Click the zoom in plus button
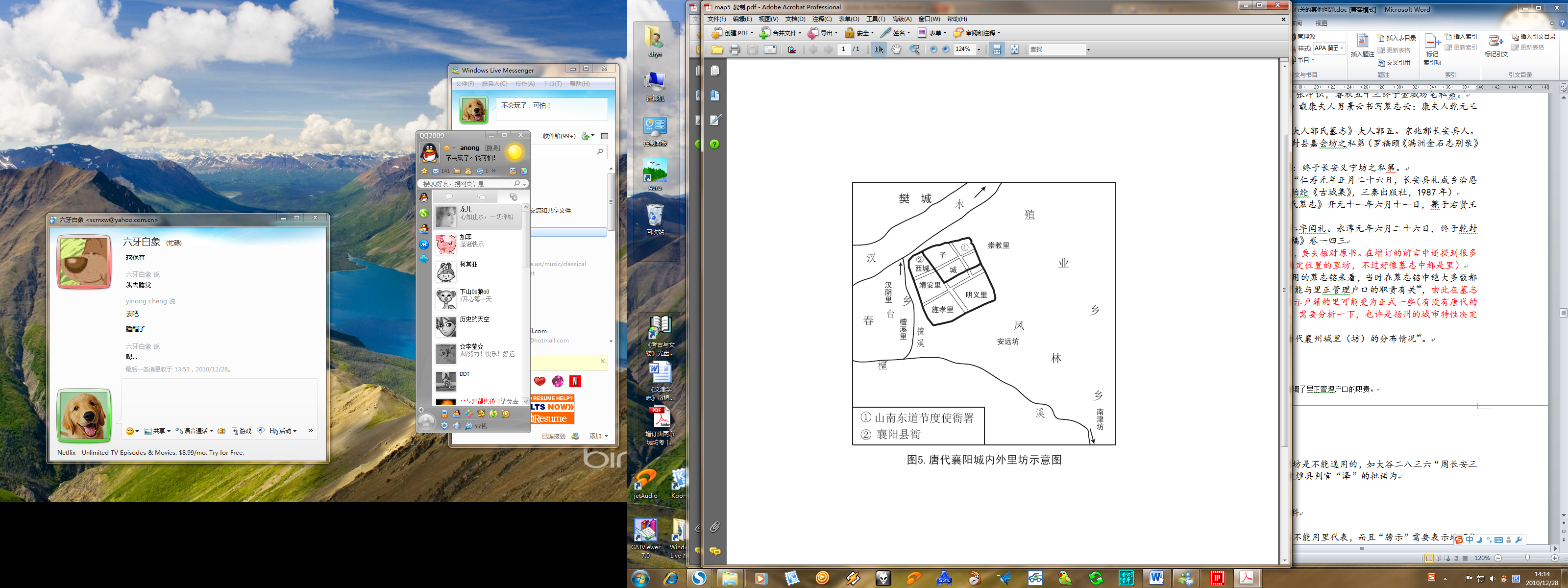The height and width of the screenshot is (588, 1568). tap(946, 49)
